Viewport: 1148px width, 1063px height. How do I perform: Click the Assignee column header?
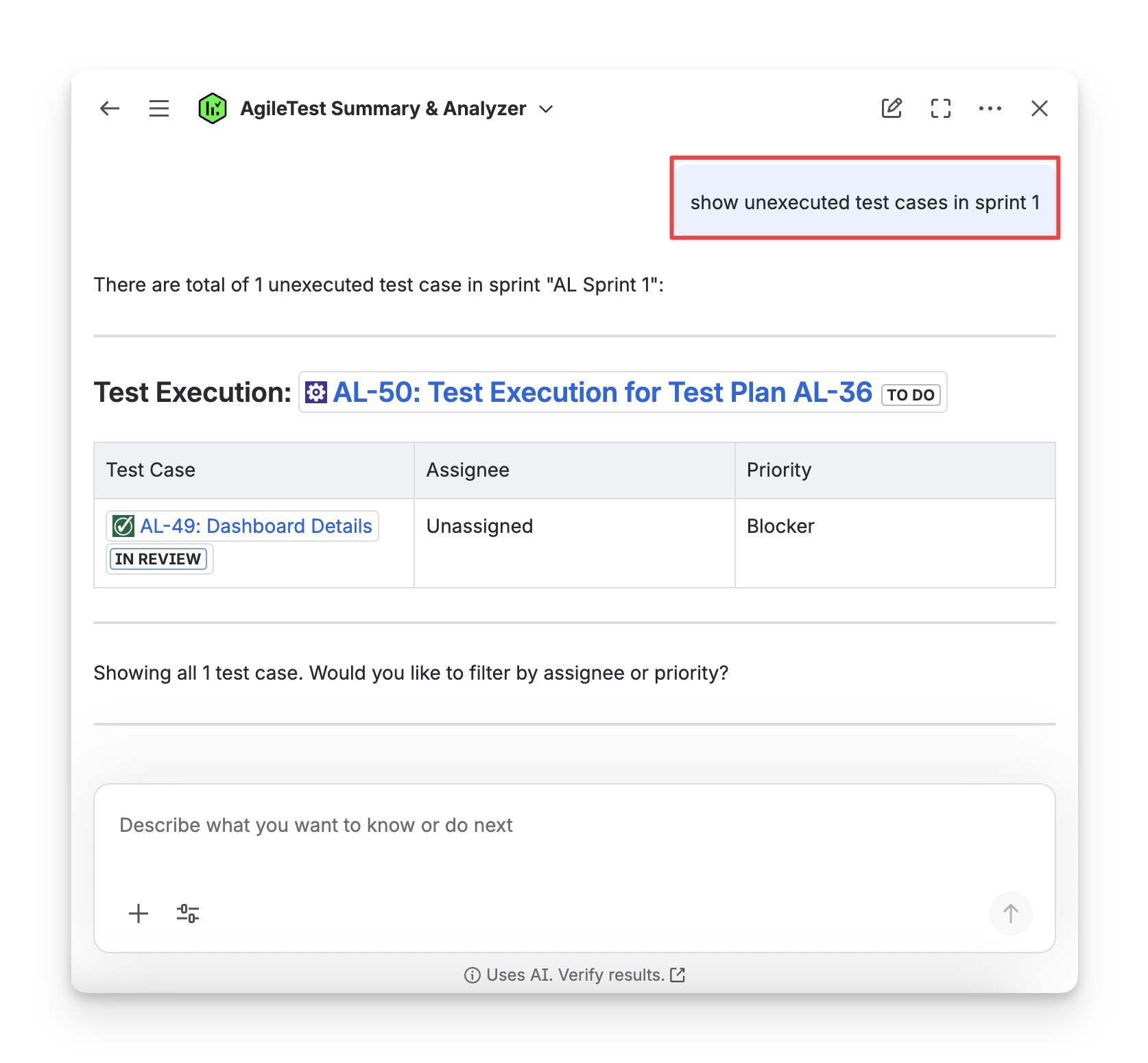pyautogui.click(x=468, y=470)
